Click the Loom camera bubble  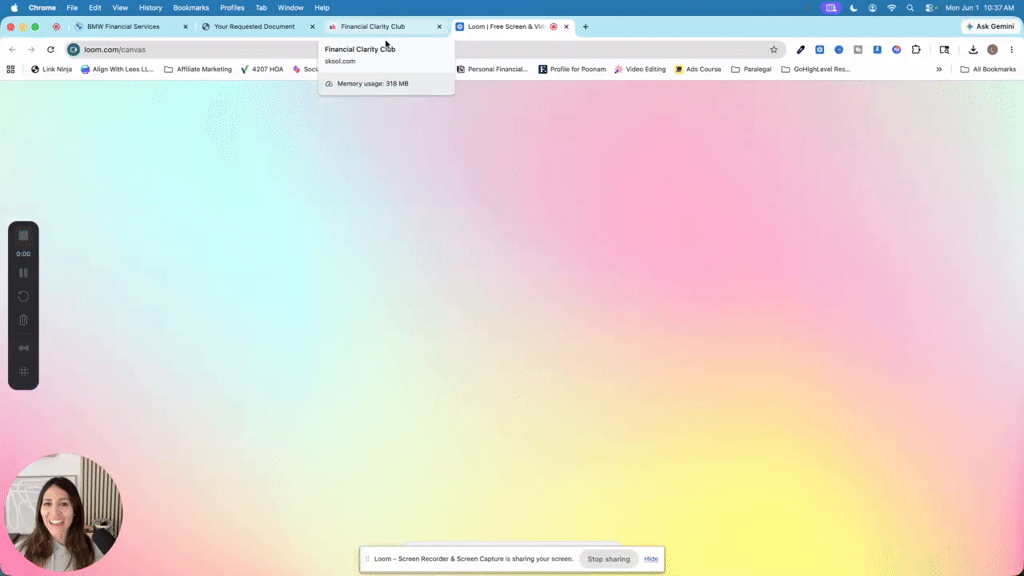[63, 512]
